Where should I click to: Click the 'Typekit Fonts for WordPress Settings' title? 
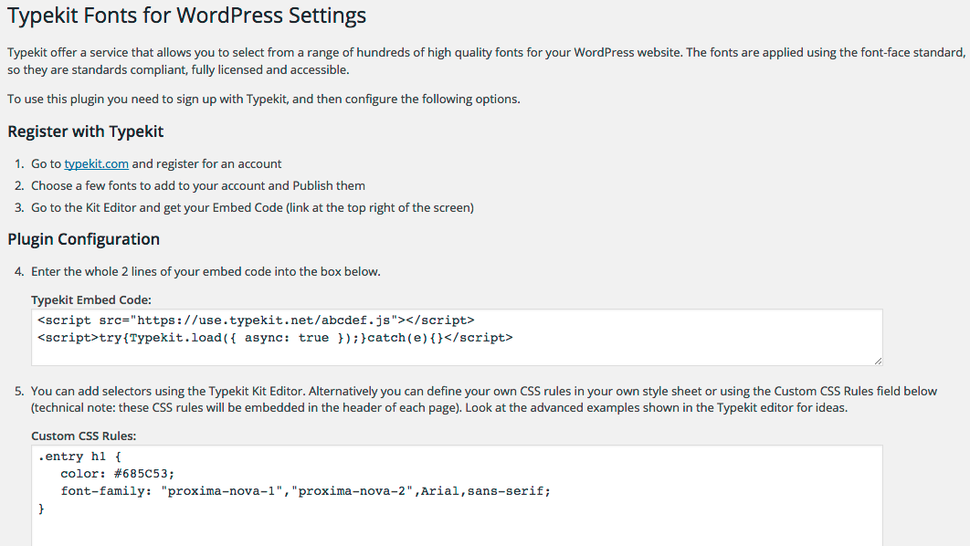point(187,15)
